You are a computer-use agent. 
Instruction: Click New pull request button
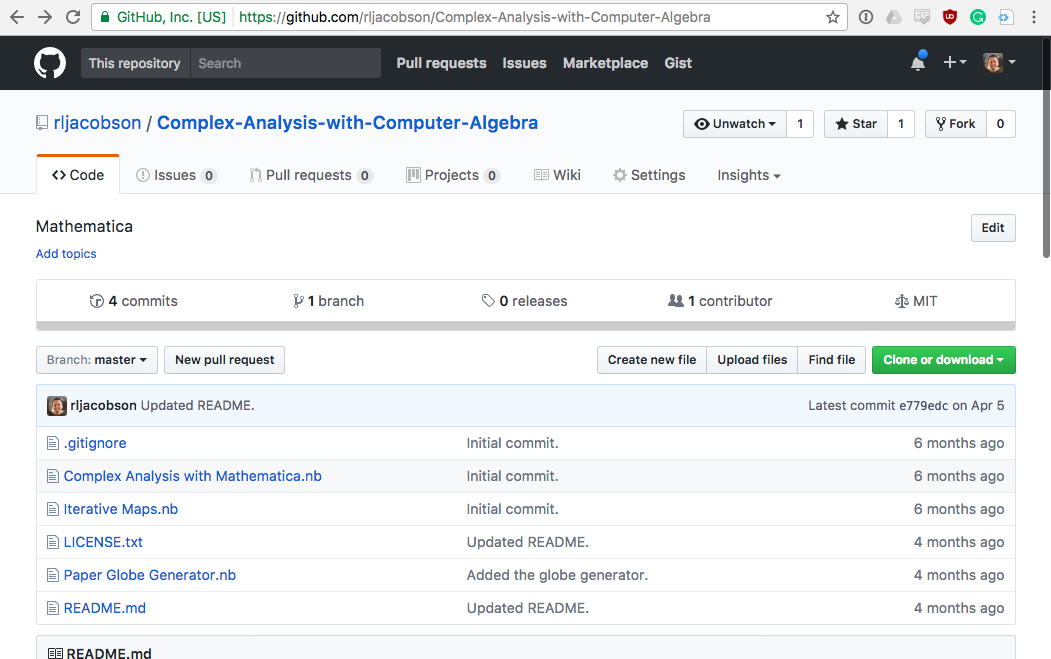click(225, 360)
